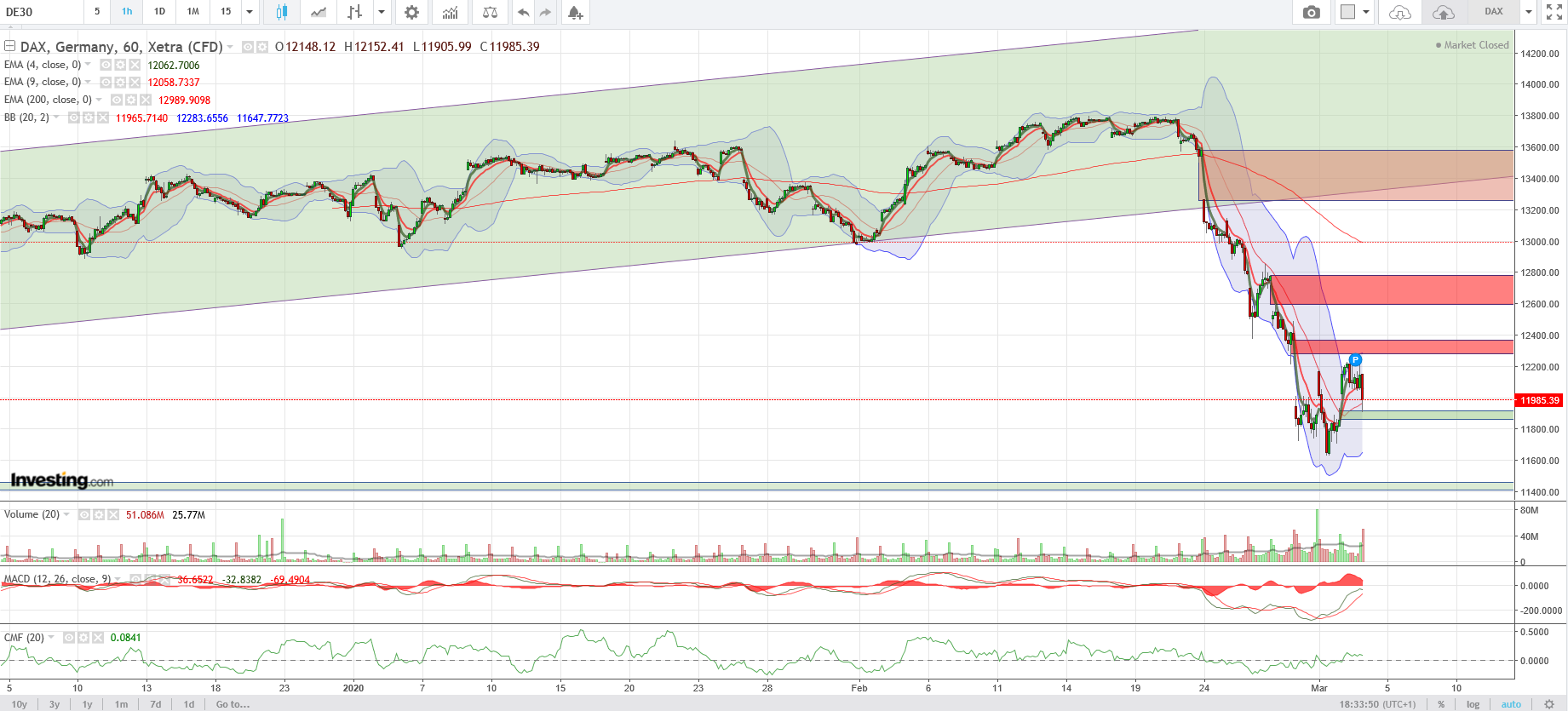Open chart settings gear at bottom right

pyautogui.click(x=1549, y=704)
